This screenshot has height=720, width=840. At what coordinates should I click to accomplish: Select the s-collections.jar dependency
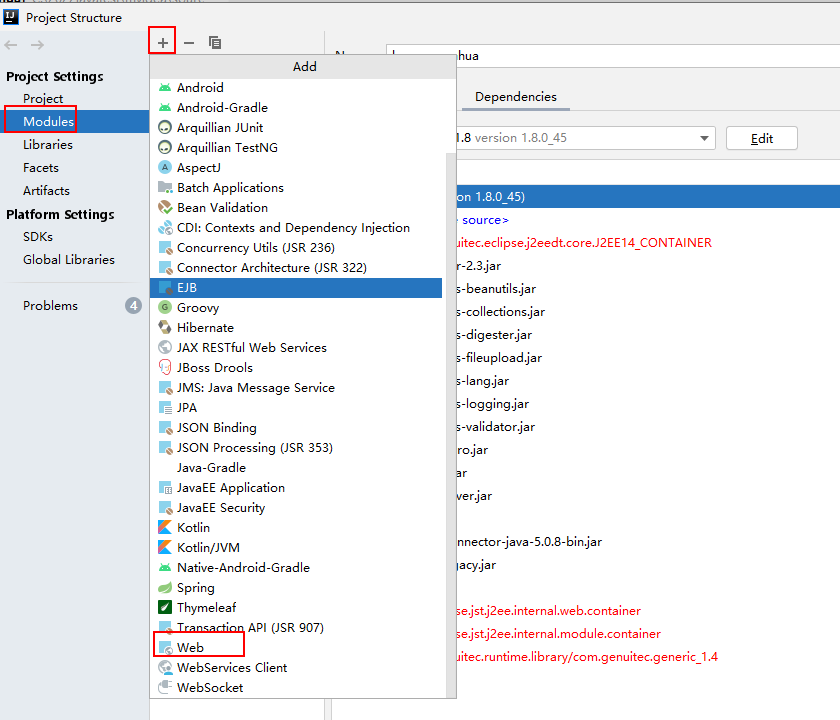[x=501, y=312]
